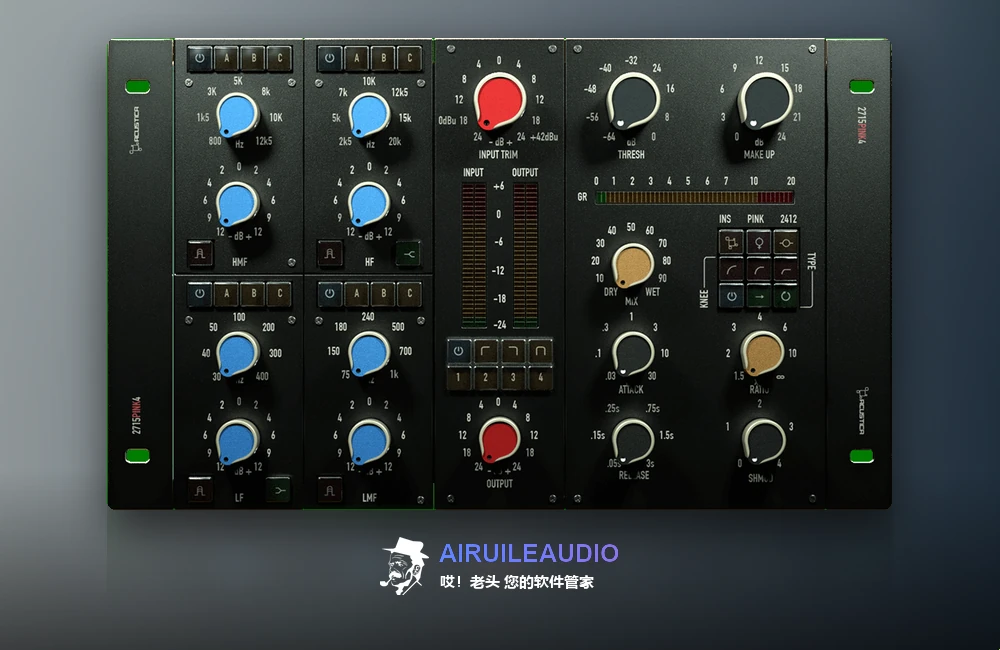The image size is (1000, 650).
Task: Enable the band-pass filter icon
Action: [541, 351]
